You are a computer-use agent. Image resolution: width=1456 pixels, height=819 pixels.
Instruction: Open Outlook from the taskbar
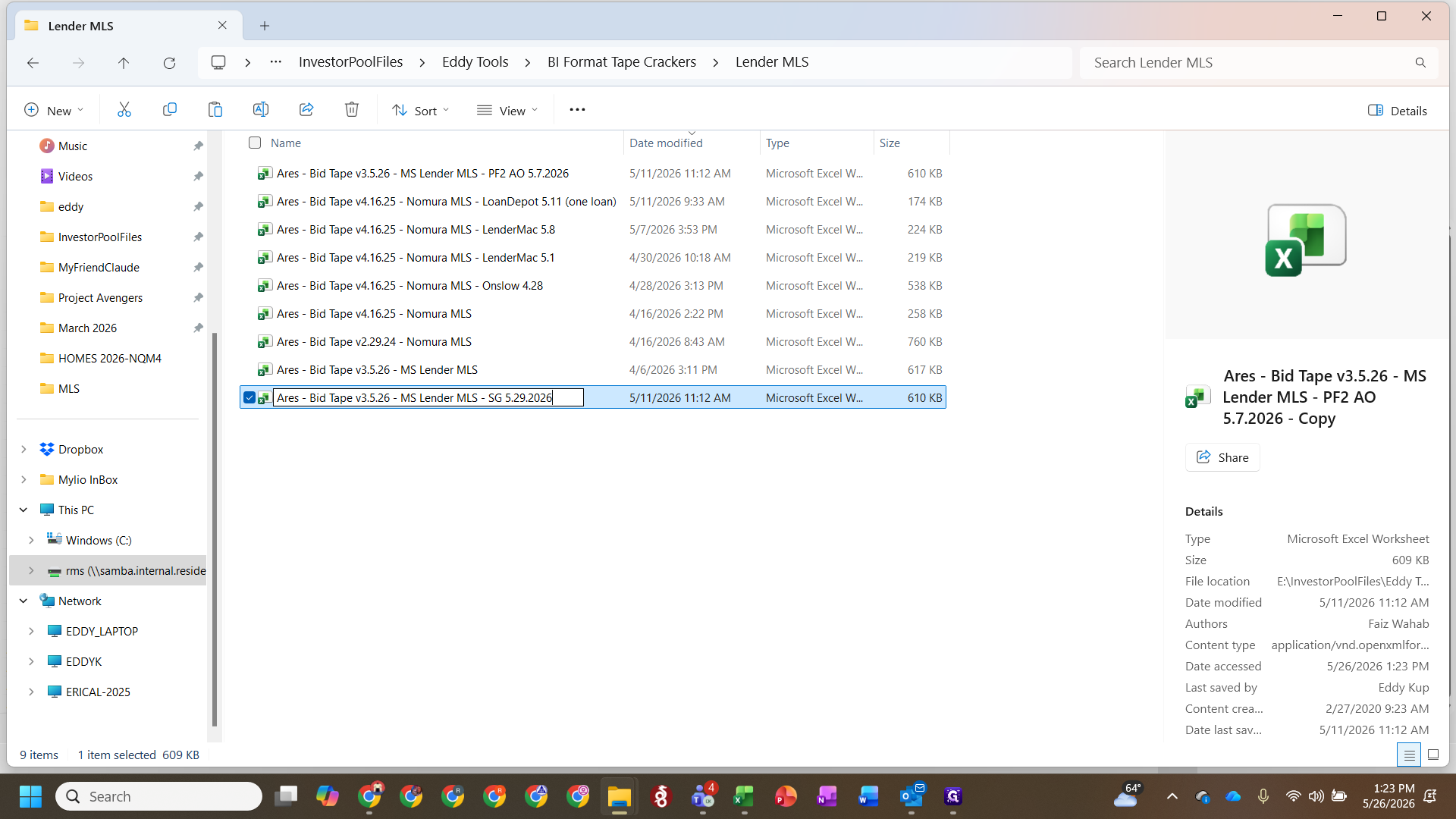coord(911,796)
